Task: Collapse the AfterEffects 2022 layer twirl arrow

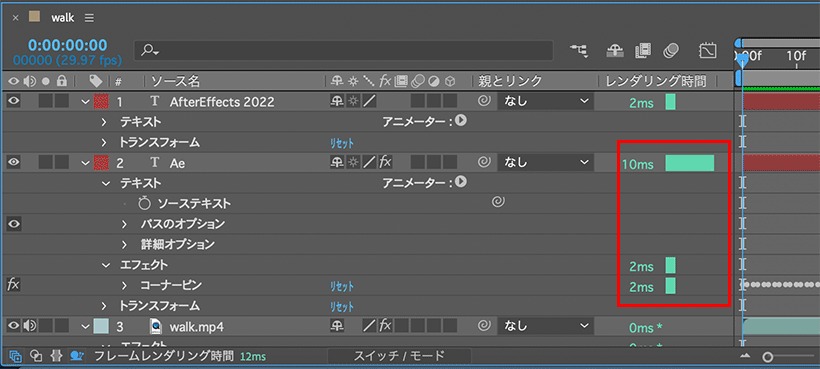Action: point(86,101)
